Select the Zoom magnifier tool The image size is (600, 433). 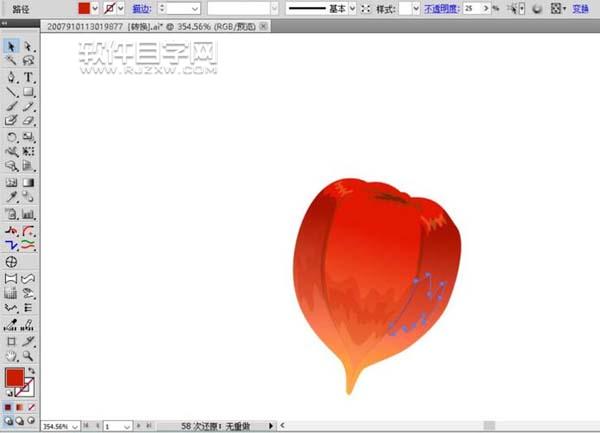(29, 355)
